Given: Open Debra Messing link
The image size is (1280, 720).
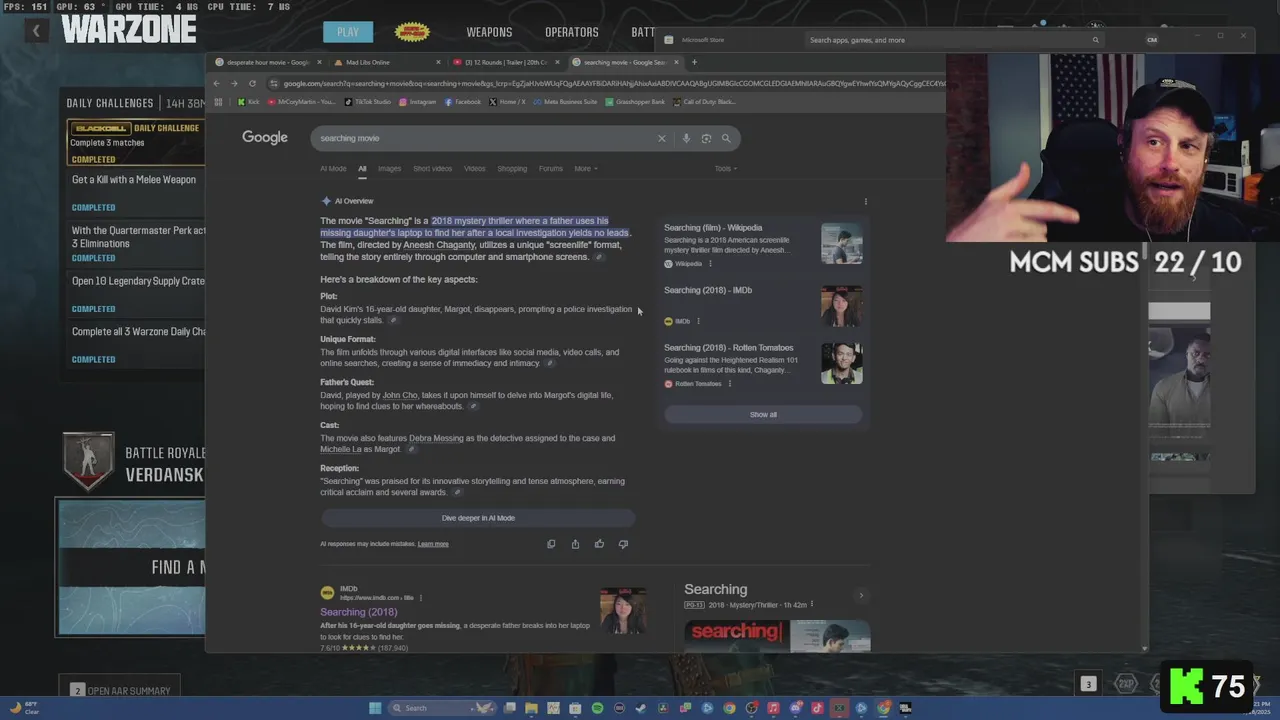Looking at the screenshot, I should click(x=436, y=438).
